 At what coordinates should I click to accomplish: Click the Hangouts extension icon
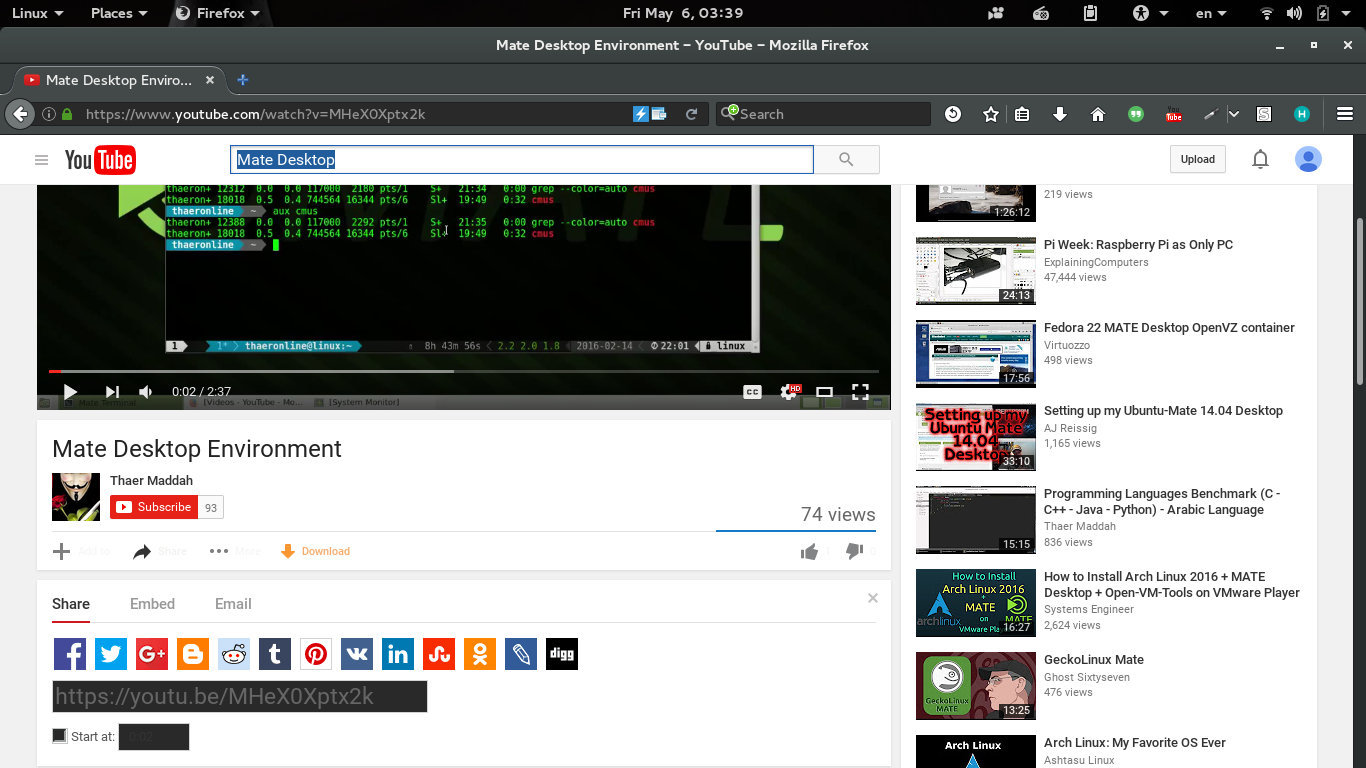click(x=1136, y=114)
